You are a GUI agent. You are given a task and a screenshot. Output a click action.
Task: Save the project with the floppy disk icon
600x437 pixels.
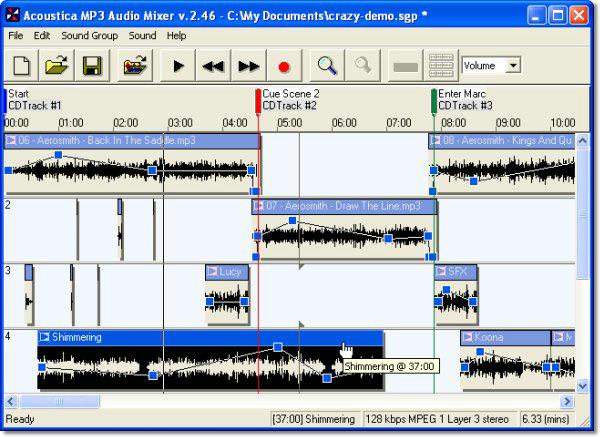[92, 66]
